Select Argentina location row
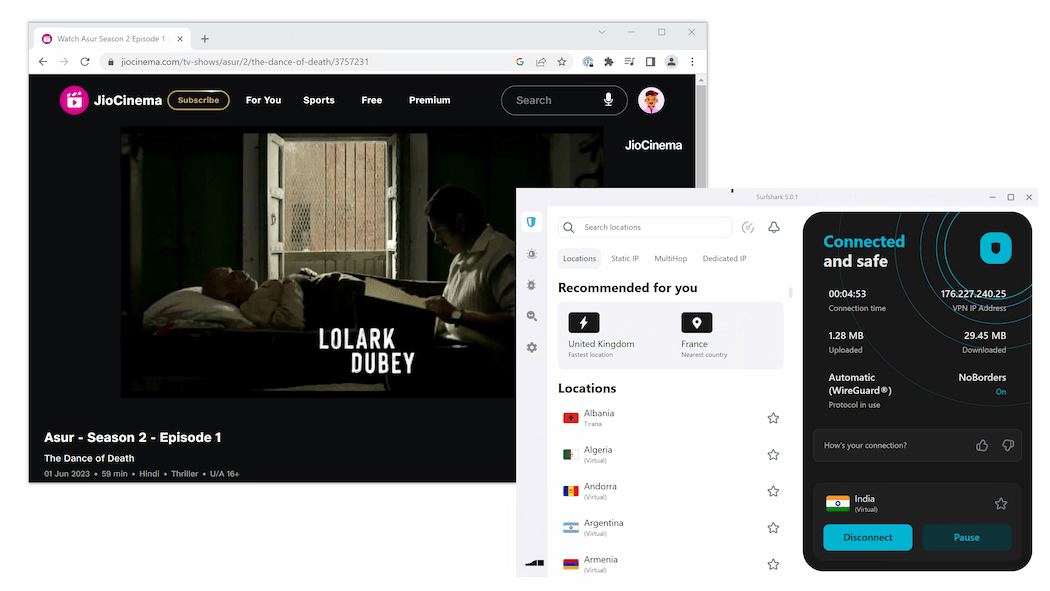This screenshot has width=1050, height=591. [670, 528]
